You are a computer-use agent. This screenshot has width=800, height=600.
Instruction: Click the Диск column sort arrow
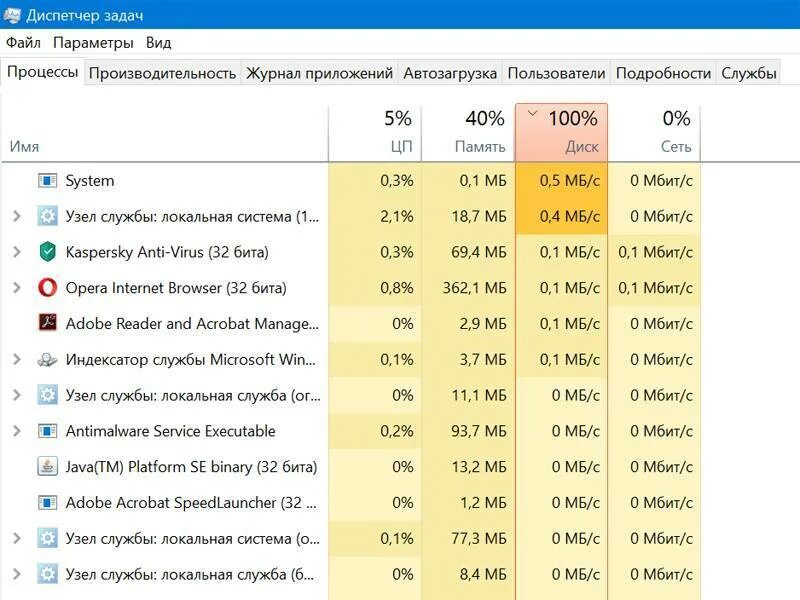point(533,114)
